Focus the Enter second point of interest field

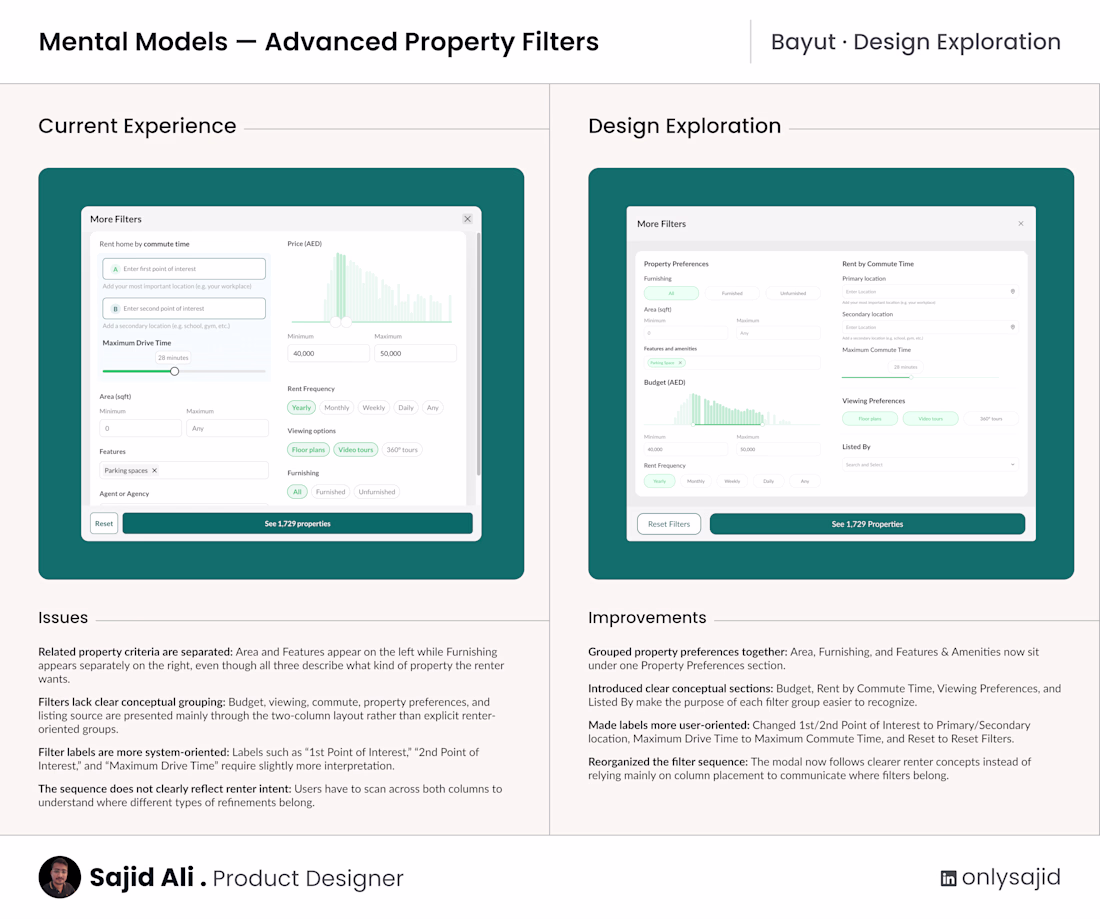(x=184, y=309)
